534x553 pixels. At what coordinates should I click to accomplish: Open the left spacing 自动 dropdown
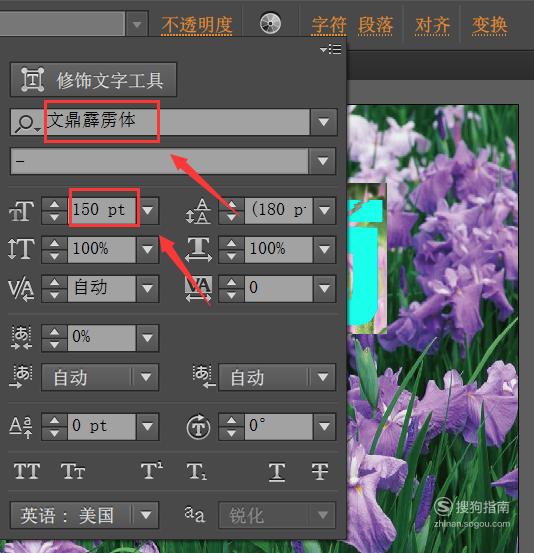pos(100,377)
